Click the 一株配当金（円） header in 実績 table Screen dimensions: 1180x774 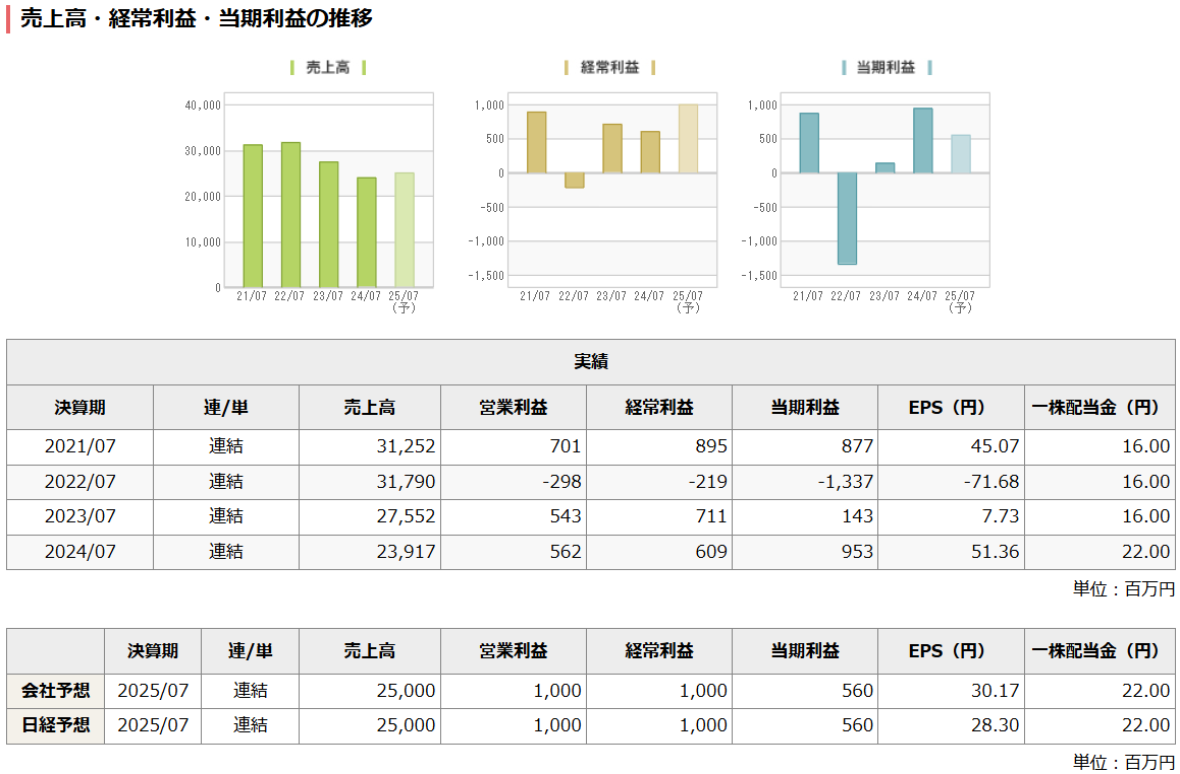(x=1096, y=408)
